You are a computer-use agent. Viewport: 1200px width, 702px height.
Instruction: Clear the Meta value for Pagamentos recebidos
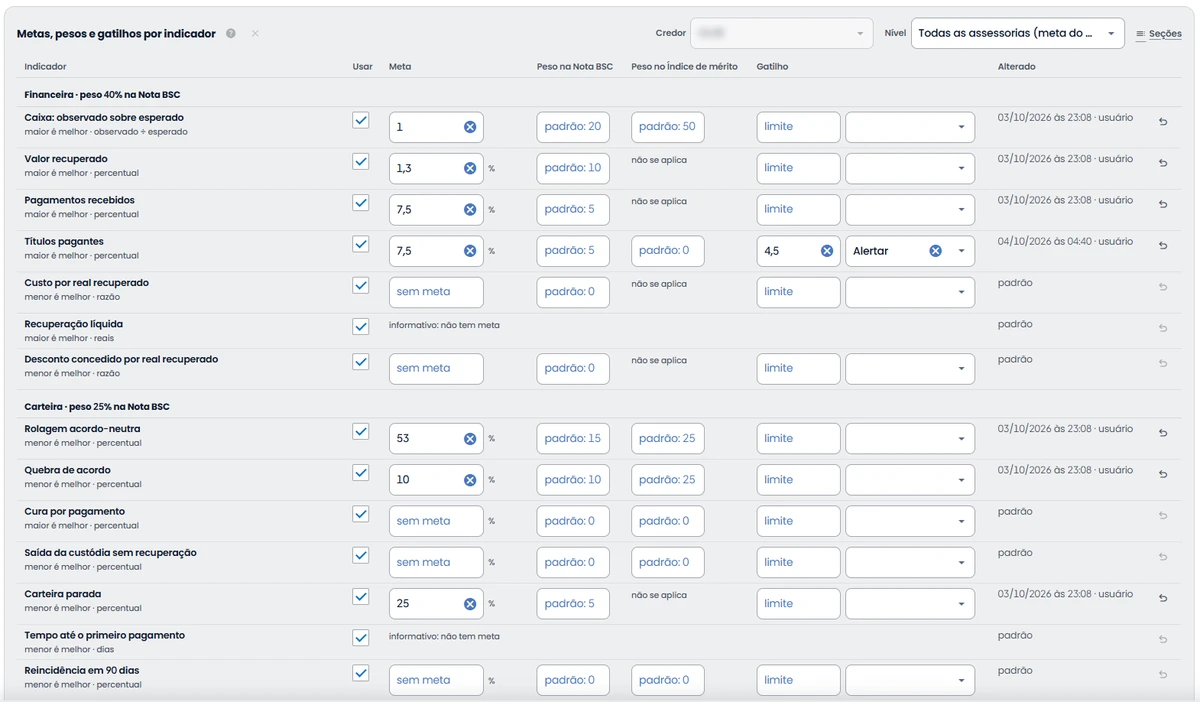pyautogui.click(x=470, y=210)
